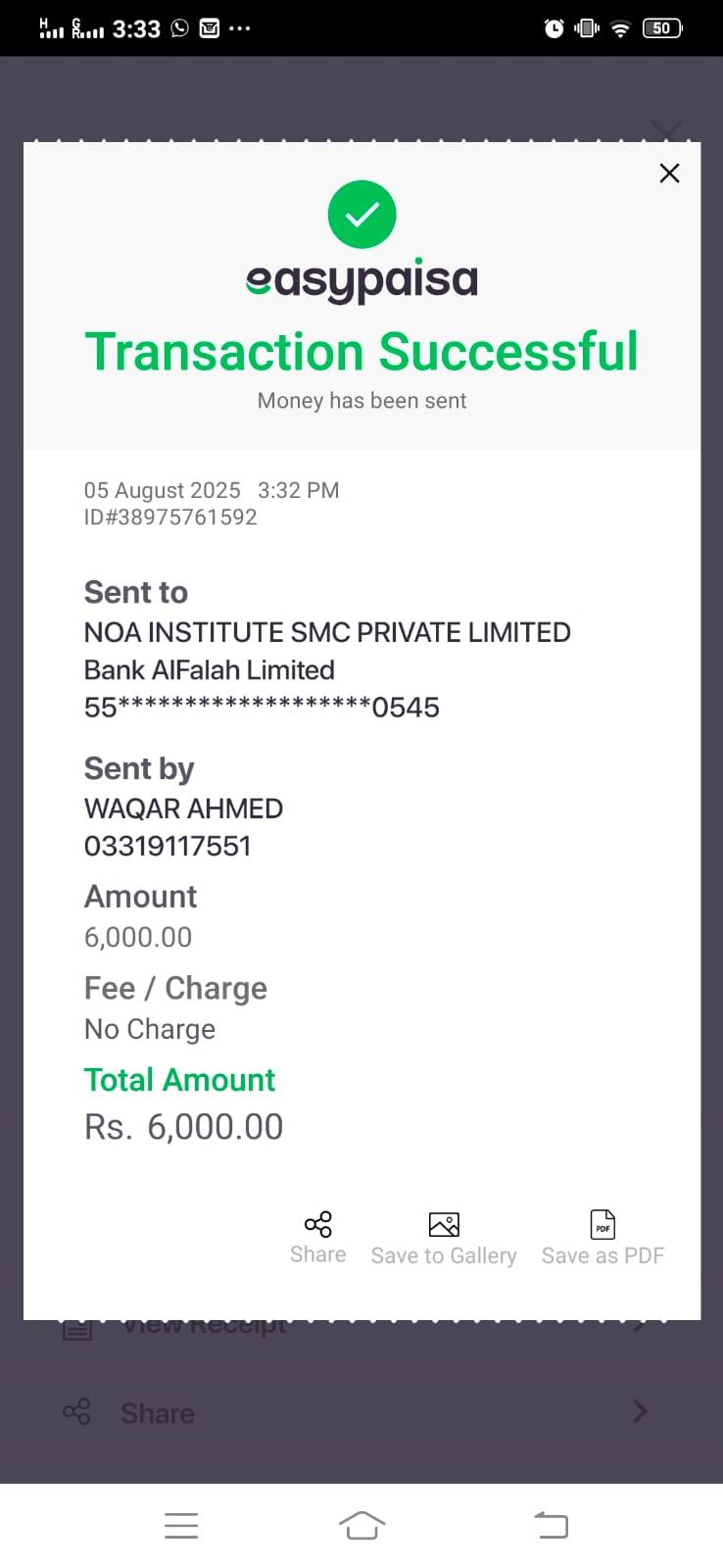The image size is (723, 1568).
Task: Open the chevron on the dimmed Share row
Action: point(640,1411)
